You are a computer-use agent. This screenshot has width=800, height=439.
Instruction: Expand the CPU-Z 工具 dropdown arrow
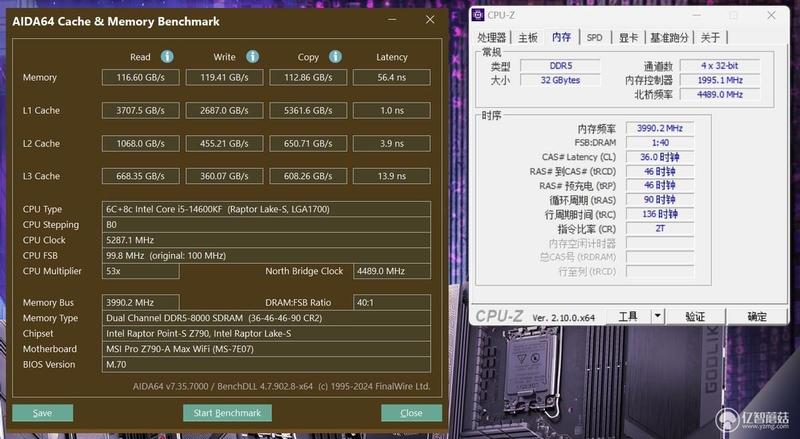tap(658, 316)
